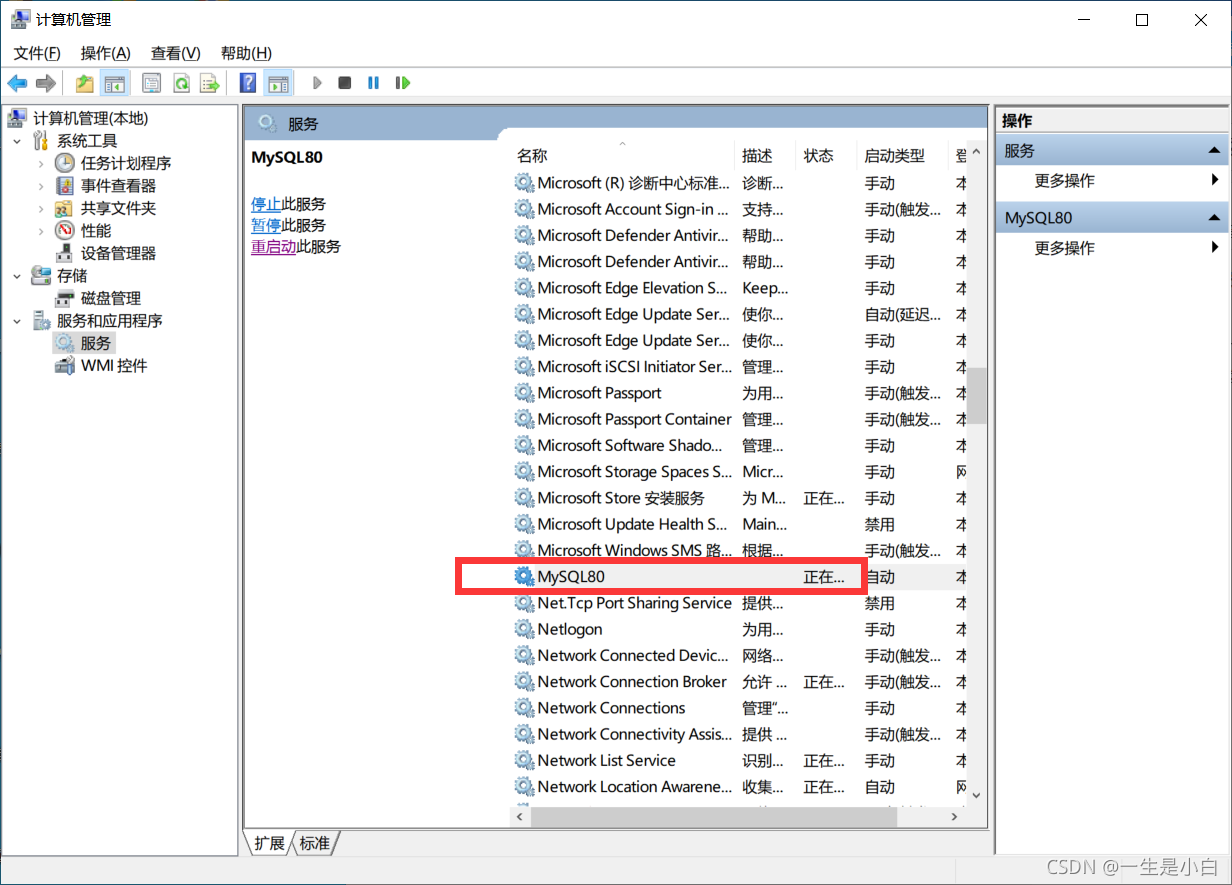Click the 停止 service link
The image size is (1232, 885).
coord(266,204)
